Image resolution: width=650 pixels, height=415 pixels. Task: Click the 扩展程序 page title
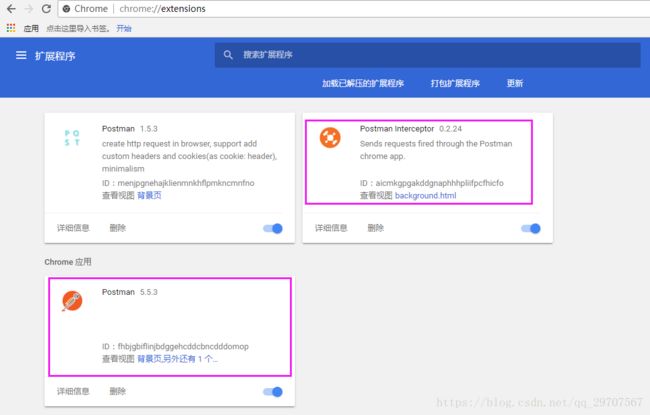[x=55, y=56]
